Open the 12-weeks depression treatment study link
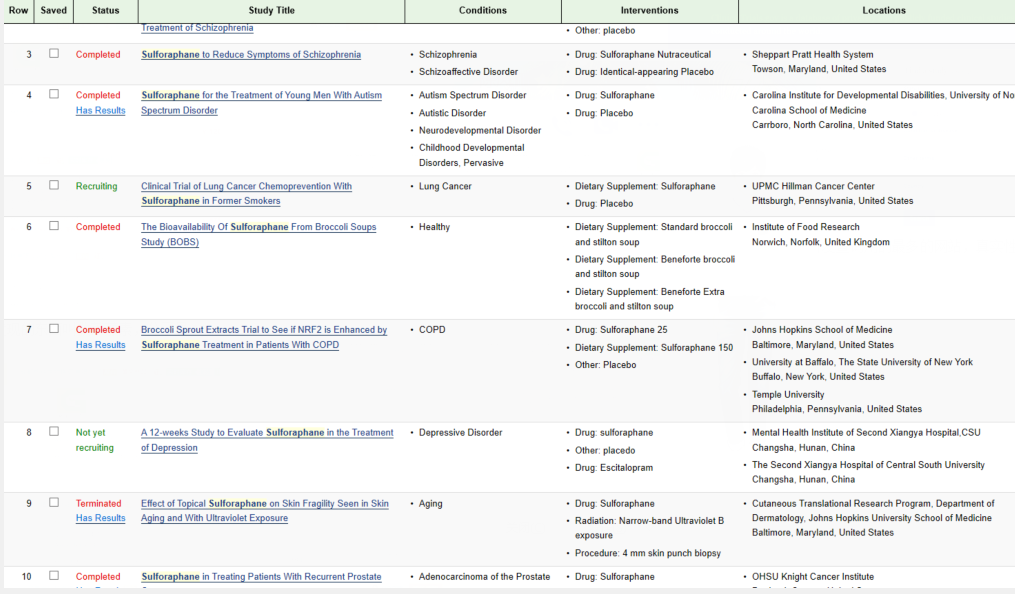Viewport: 1015px width, 594px height. point(267,433)
